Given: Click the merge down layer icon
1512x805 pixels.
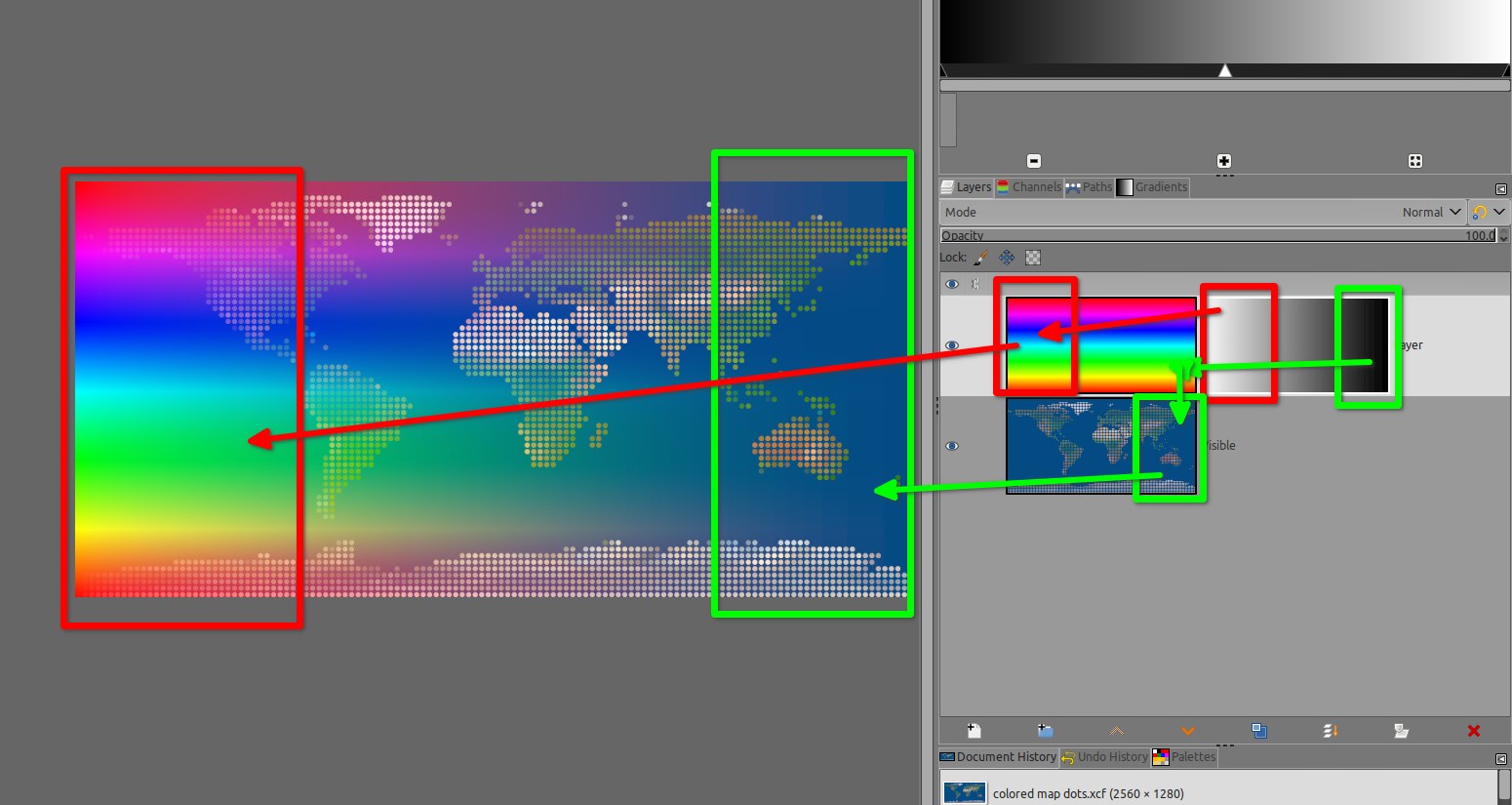Looking at the screenshot, I should pos(1331,731).
